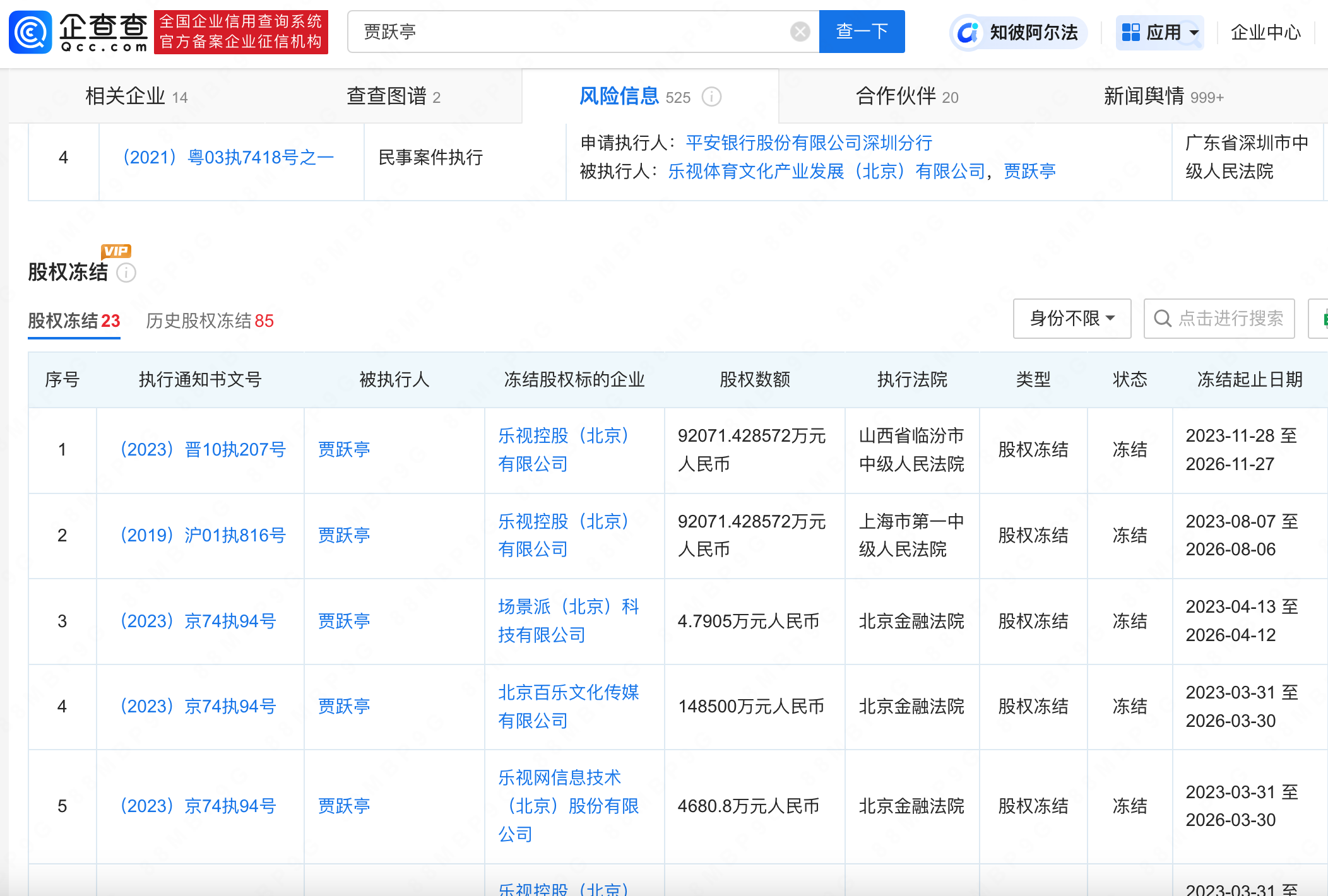Click 贾跃亭 in freeze row 3

[344, 621]
